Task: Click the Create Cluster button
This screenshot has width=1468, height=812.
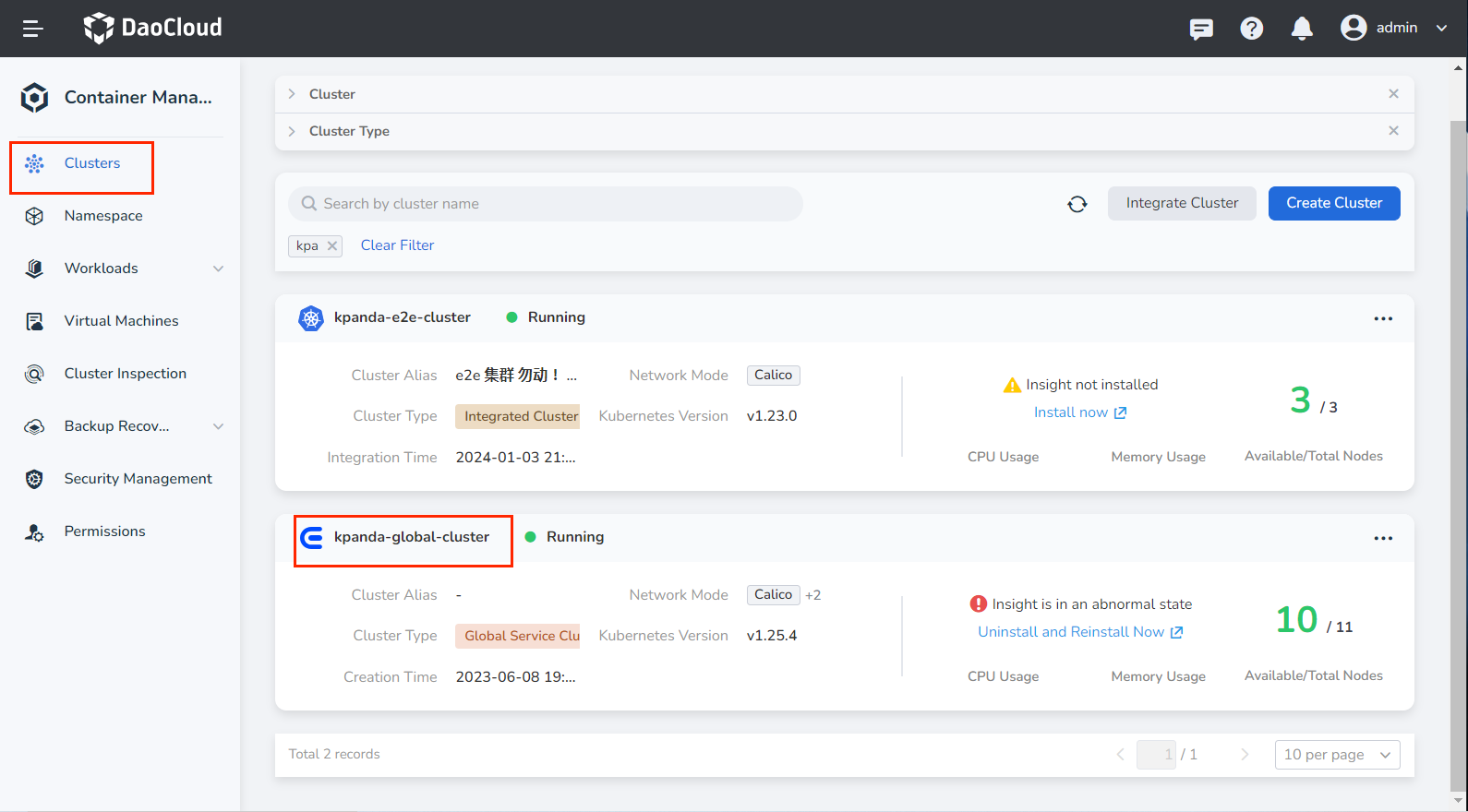Action: click(1333, 203)
